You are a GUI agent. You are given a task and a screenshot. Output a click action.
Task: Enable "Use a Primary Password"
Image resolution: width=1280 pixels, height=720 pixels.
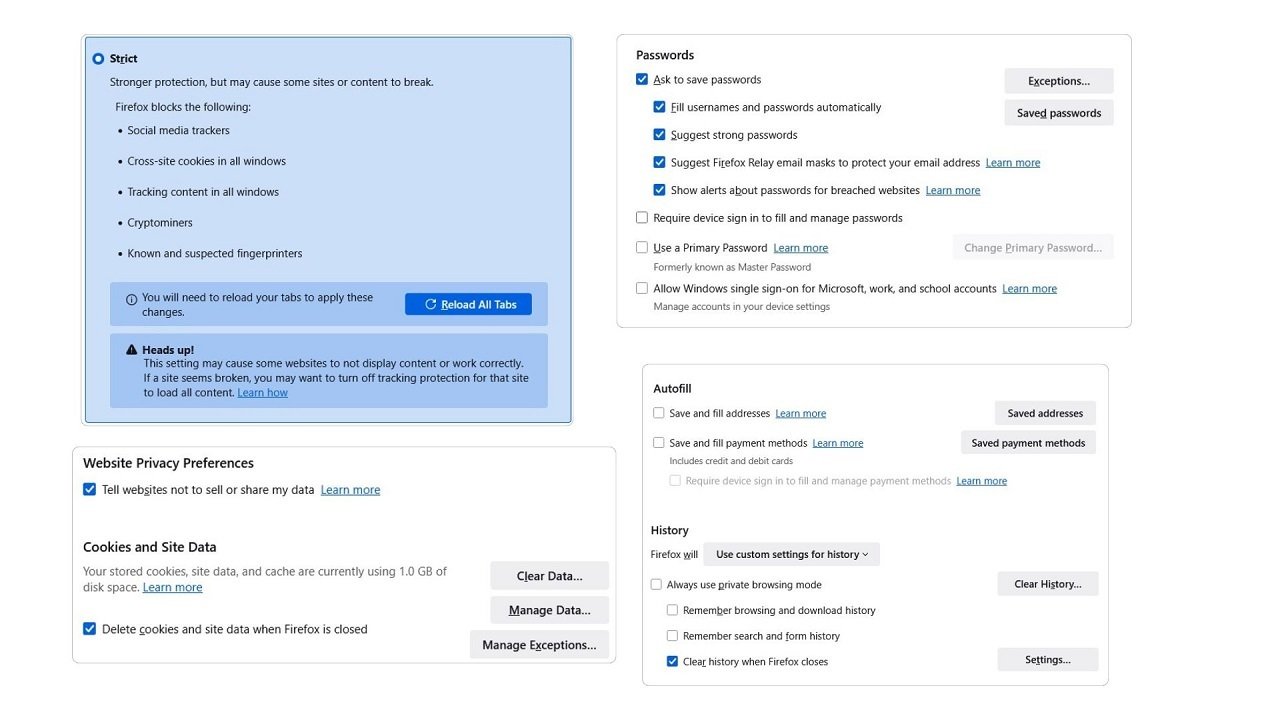641,247
